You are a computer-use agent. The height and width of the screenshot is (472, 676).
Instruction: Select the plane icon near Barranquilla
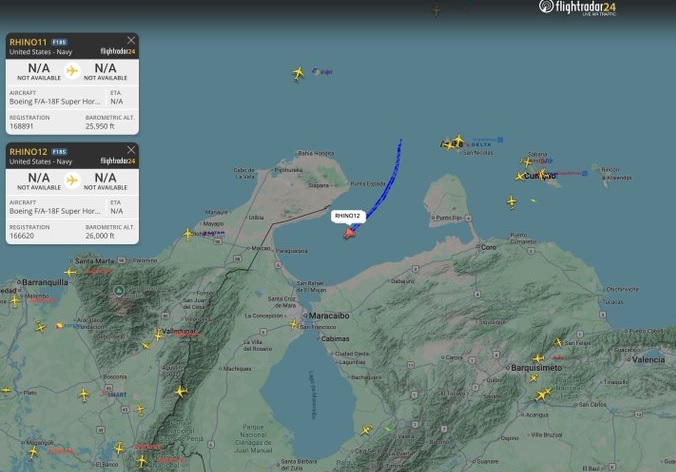pos(70,272)
